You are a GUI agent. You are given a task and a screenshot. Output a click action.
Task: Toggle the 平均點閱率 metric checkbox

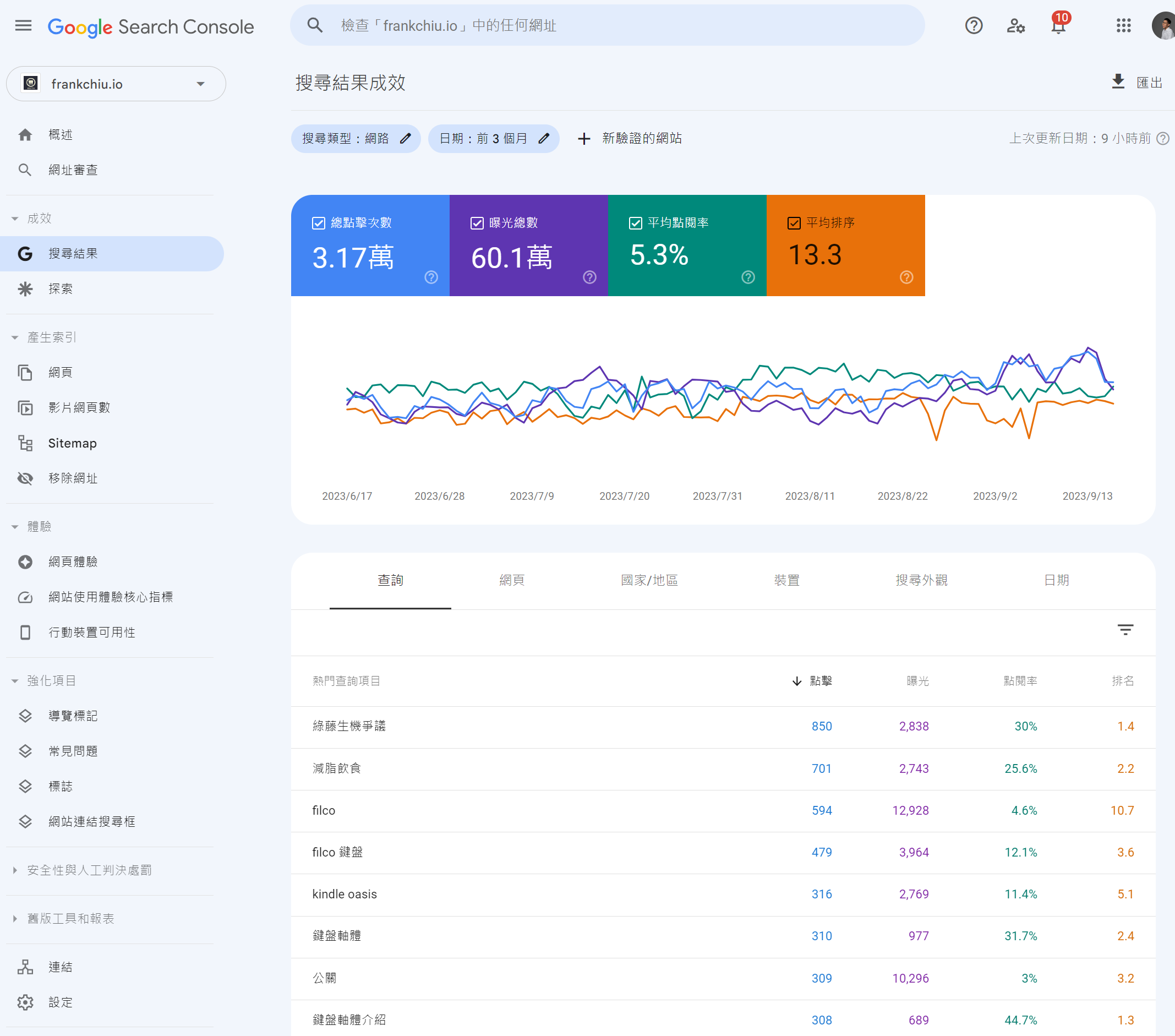click(635, 223)
